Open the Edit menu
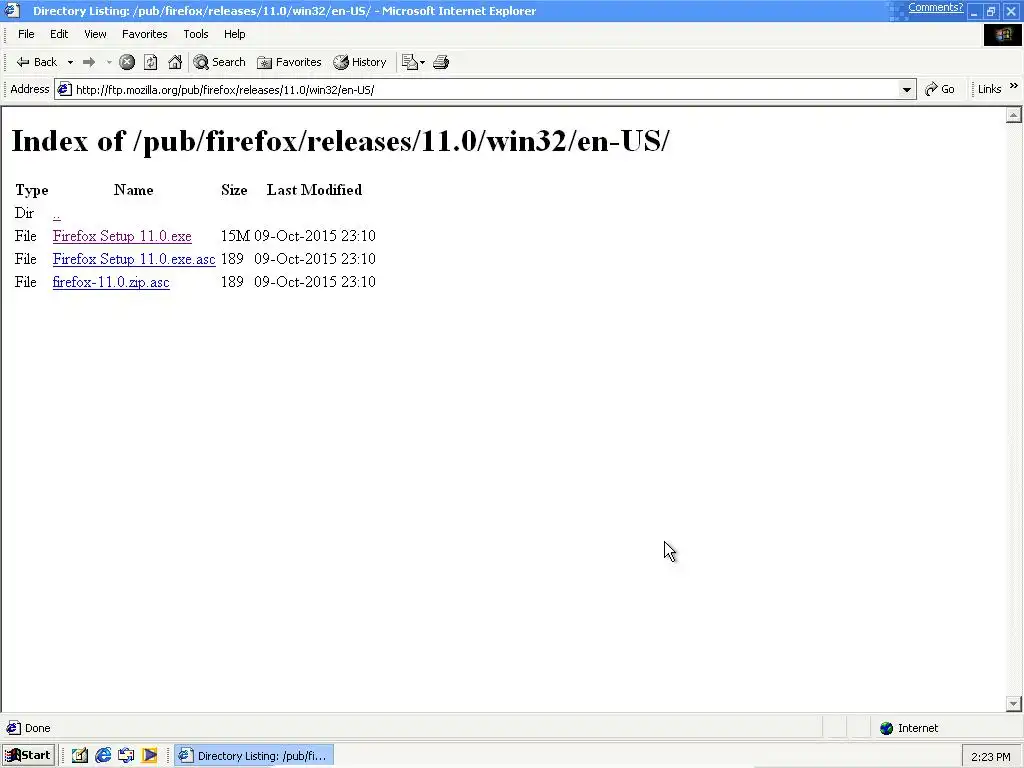The width and height of the screenshot is (1024, 768). pos(59,34)
